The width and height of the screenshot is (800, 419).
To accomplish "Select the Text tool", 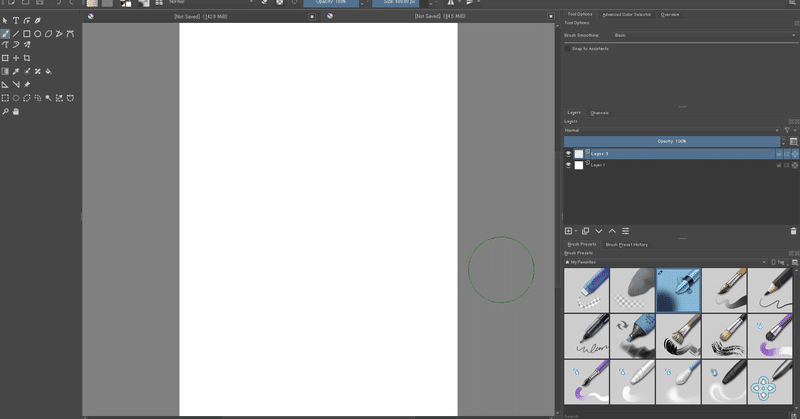I will click(16, 21).
